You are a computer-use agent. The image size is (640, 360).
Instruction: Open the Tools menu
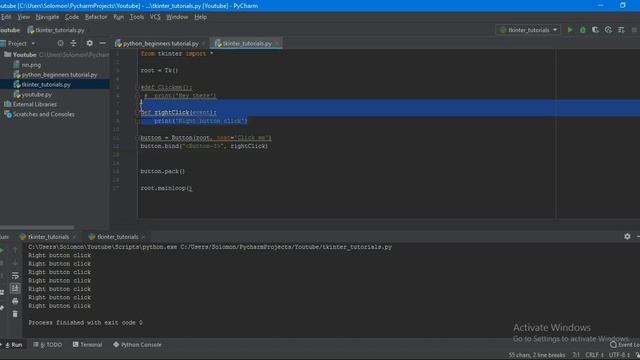coord(137,17)
